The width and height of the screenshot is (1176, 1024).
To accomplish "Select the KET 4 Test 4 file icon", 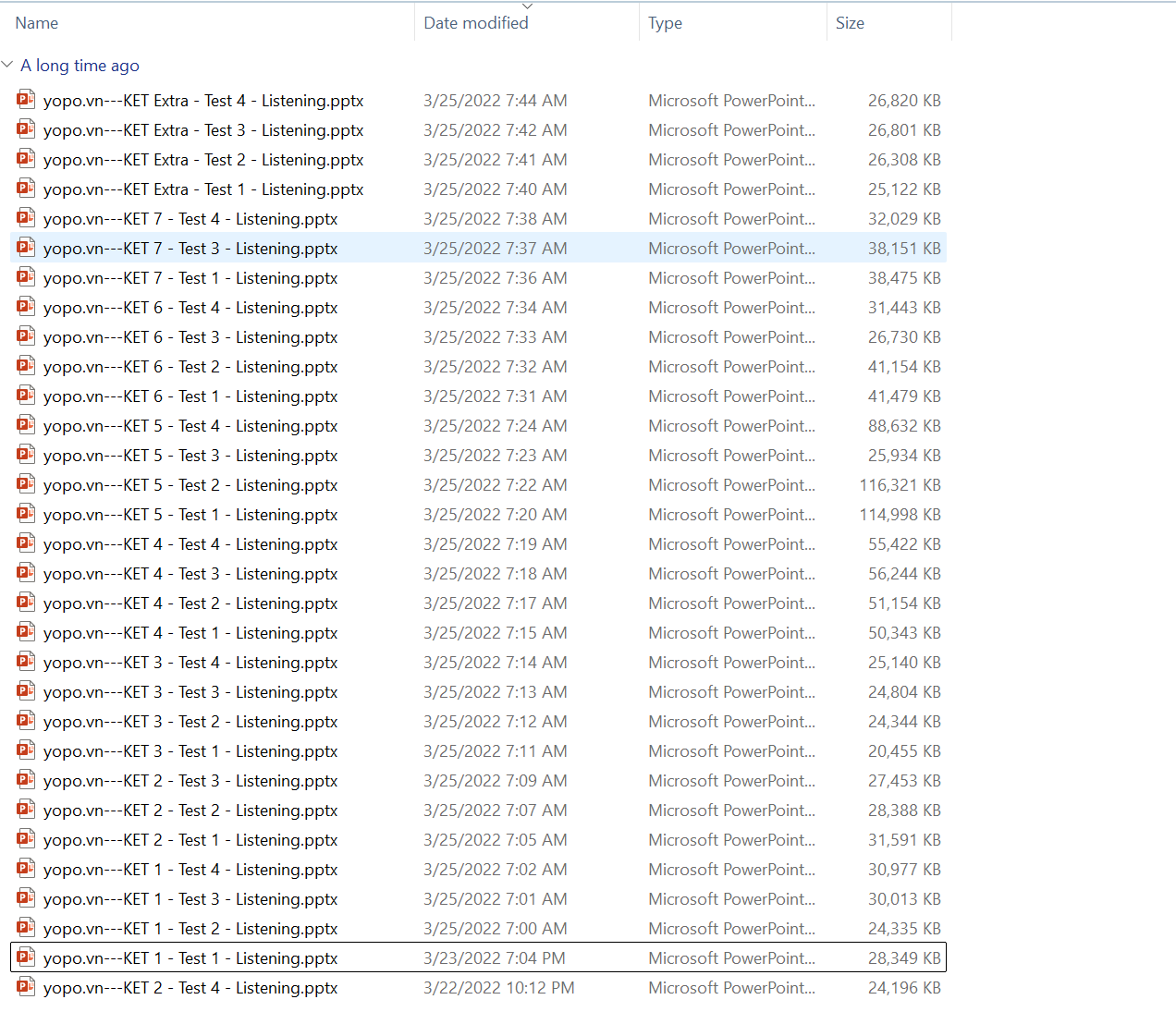I will [x=26, y=543].
